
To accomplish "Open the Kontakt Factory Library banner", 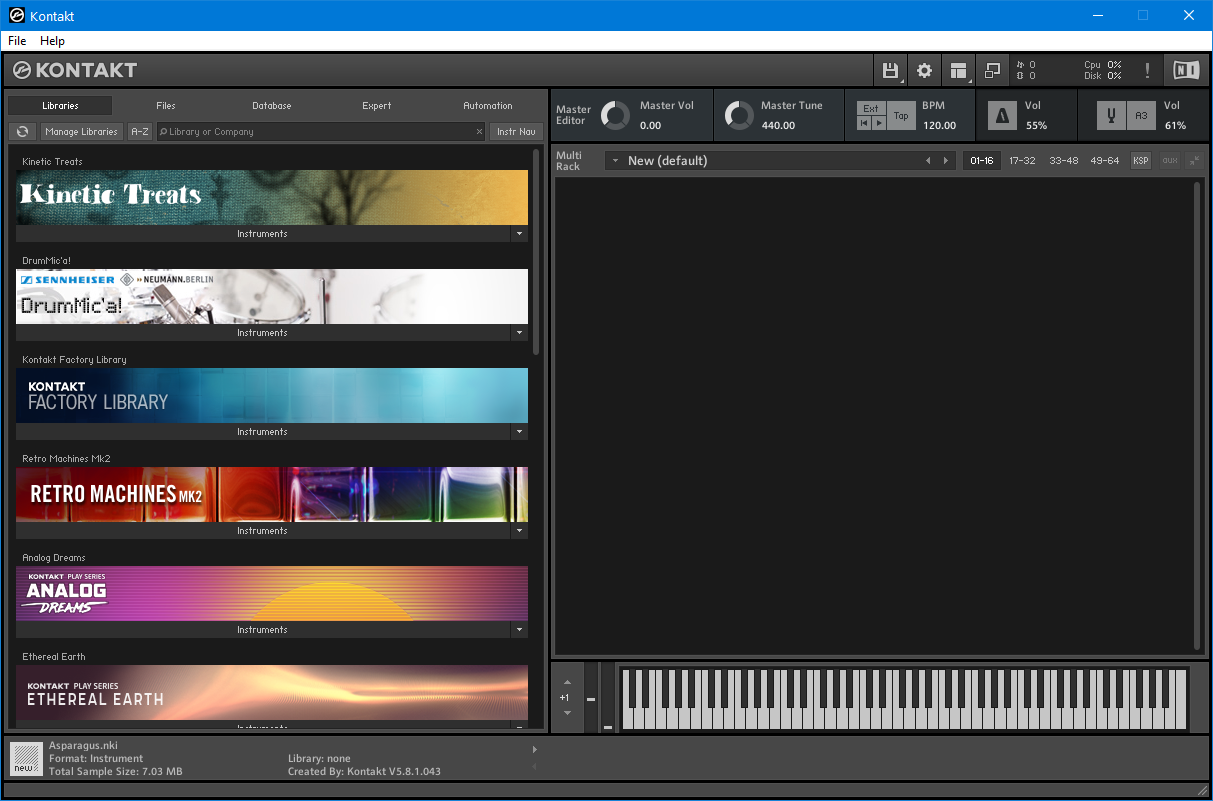I will (x=272, y=395).
